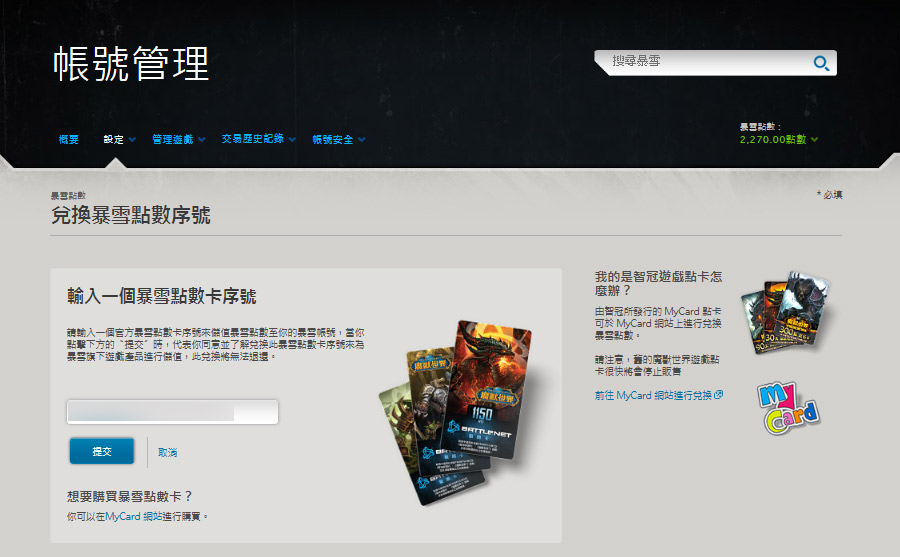The height and width of the screenshot is (557, 900).
Task: Open the 帳號安全 menu
Action: pyautogui.click(x=332, y=140)
